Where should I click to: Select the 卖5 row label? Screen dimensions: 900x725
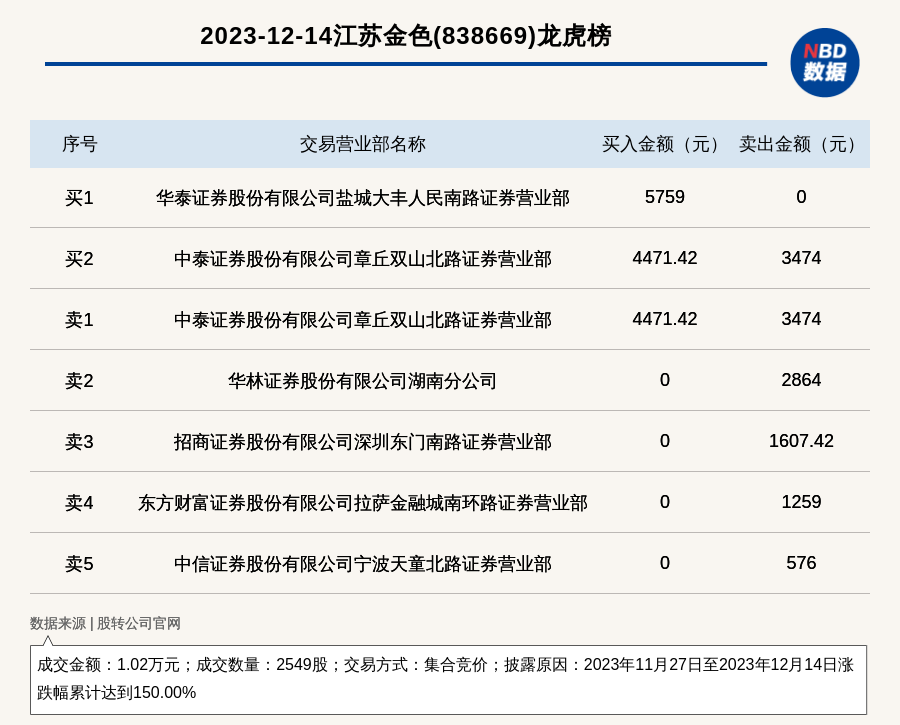tap(79, 564)
